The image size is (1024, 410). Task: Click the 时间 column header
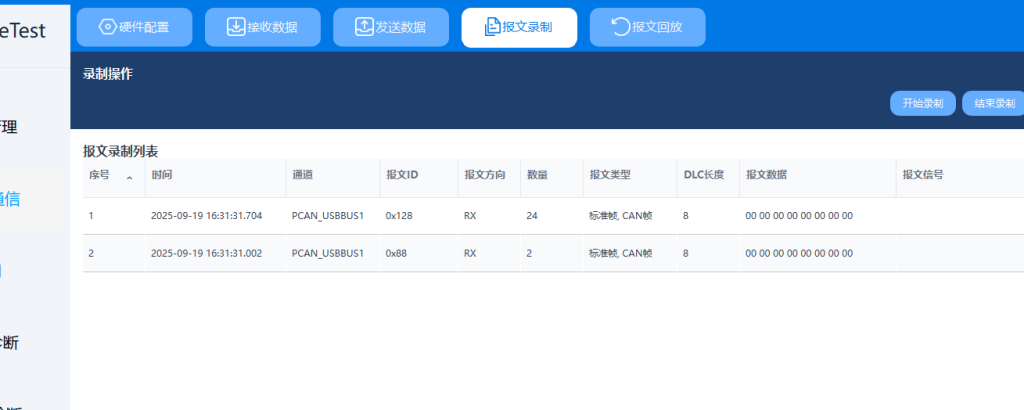click(x=161, y=175)
